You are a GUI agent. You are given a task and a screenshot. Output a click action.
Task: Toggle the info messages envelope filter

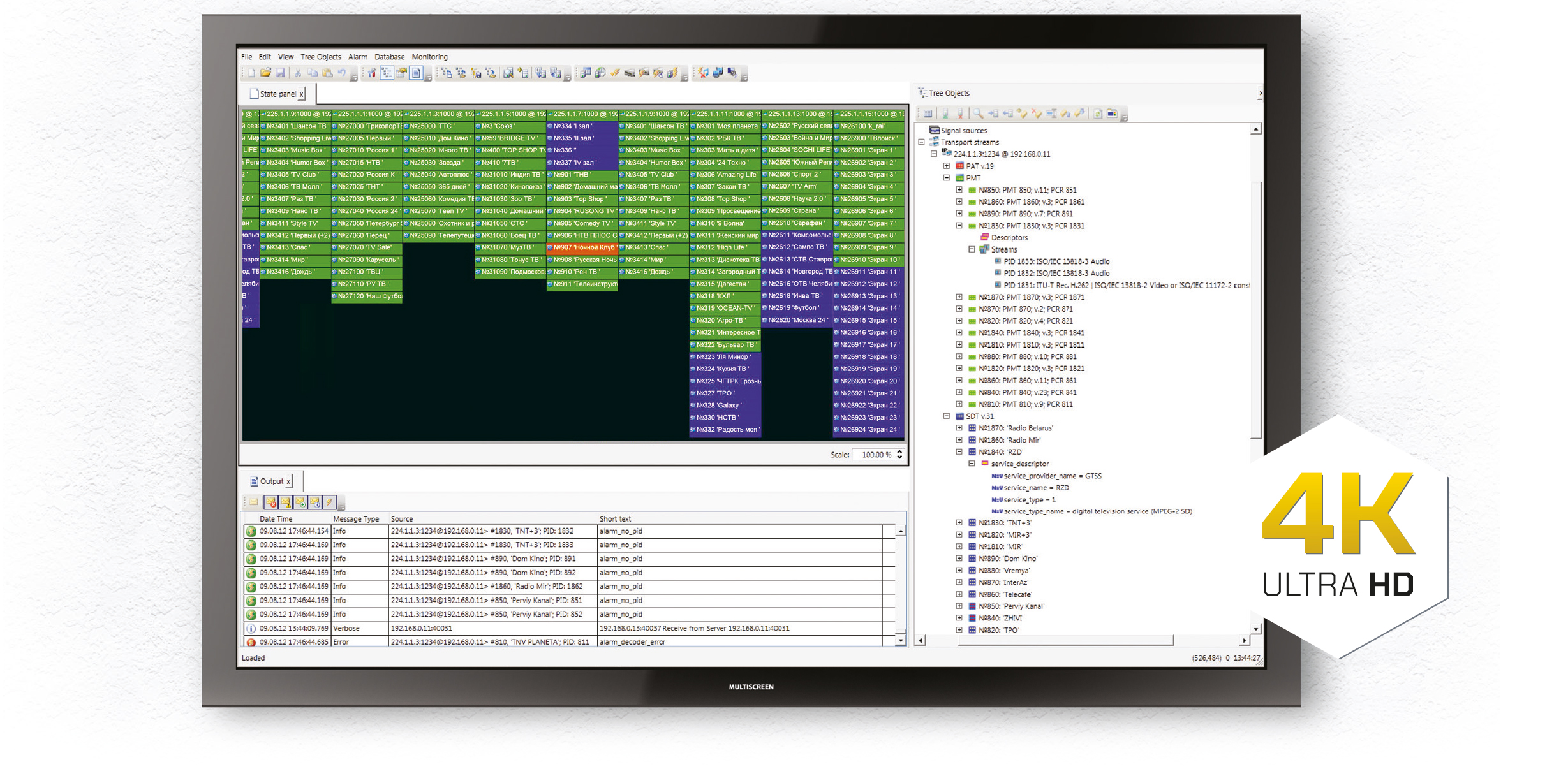315,502
